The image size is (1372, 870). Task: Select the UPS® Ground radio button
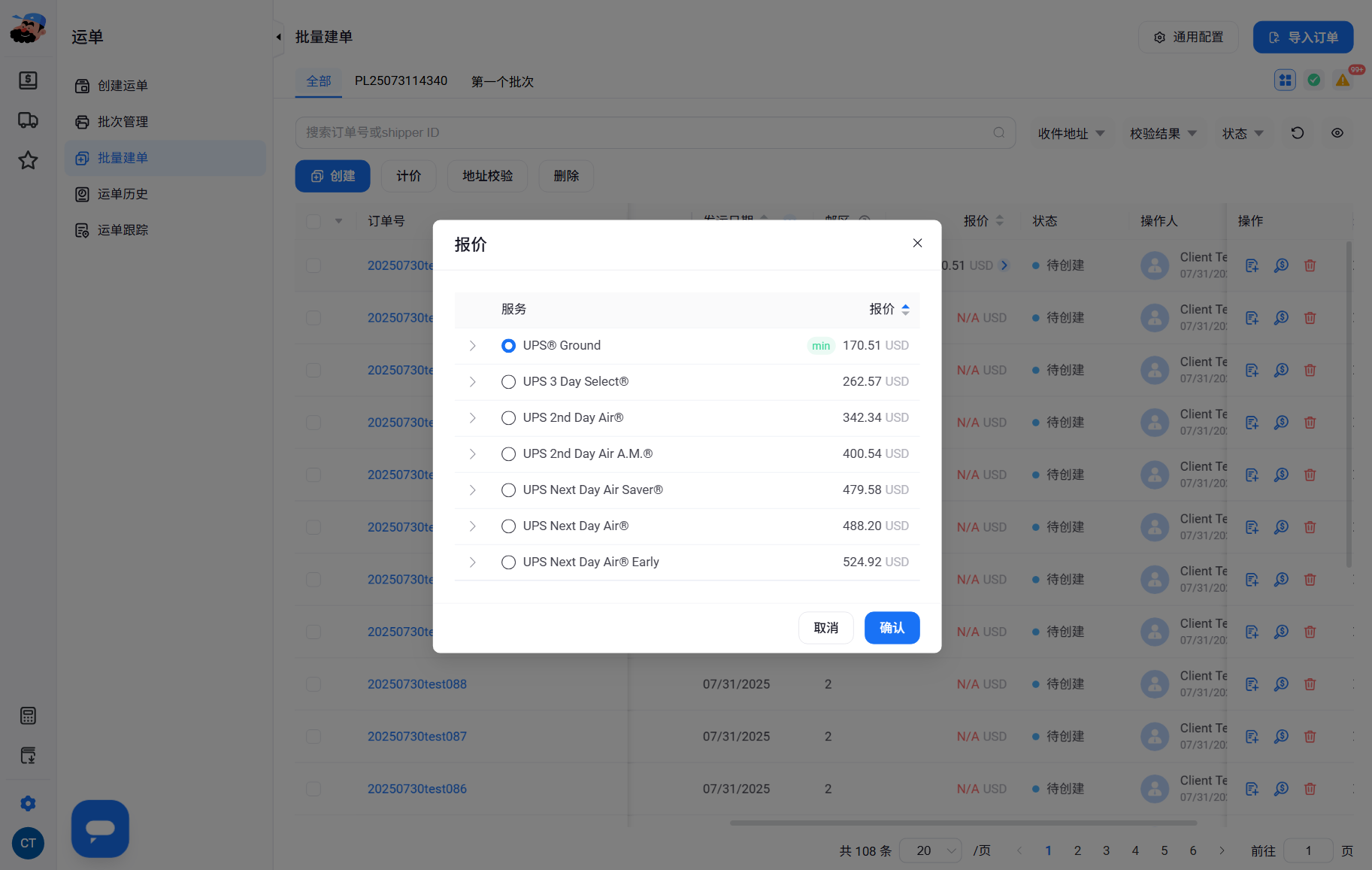coord(508,346)
